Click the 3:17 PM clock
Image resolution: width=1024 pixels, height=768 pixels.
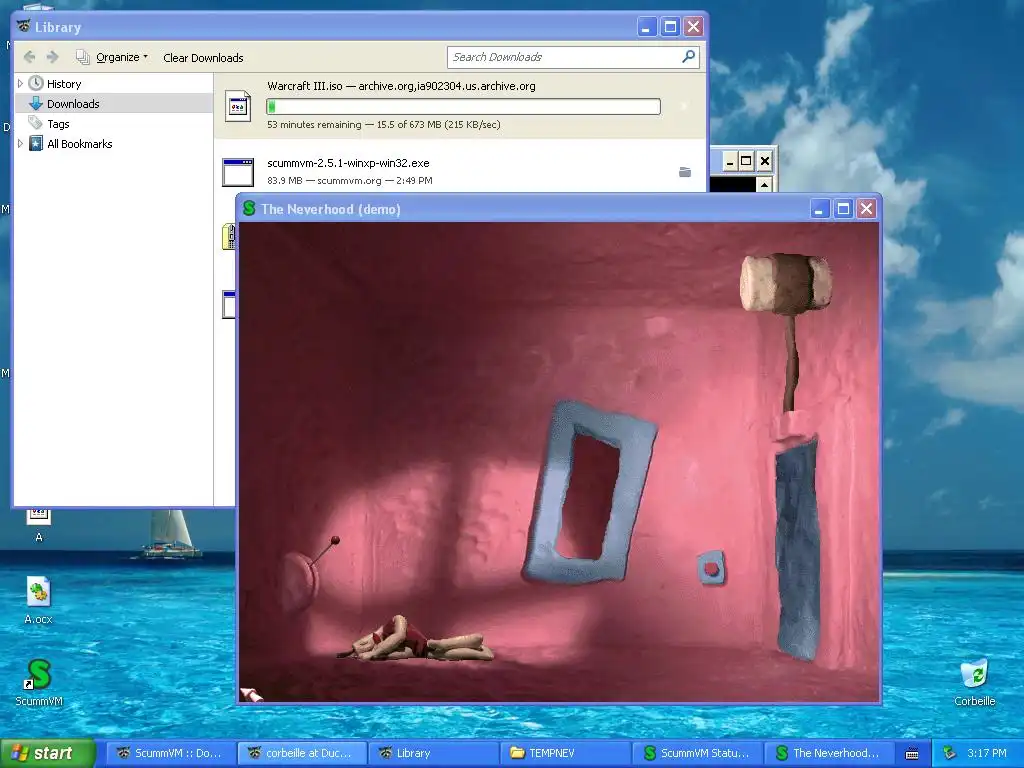click(986, 753)
